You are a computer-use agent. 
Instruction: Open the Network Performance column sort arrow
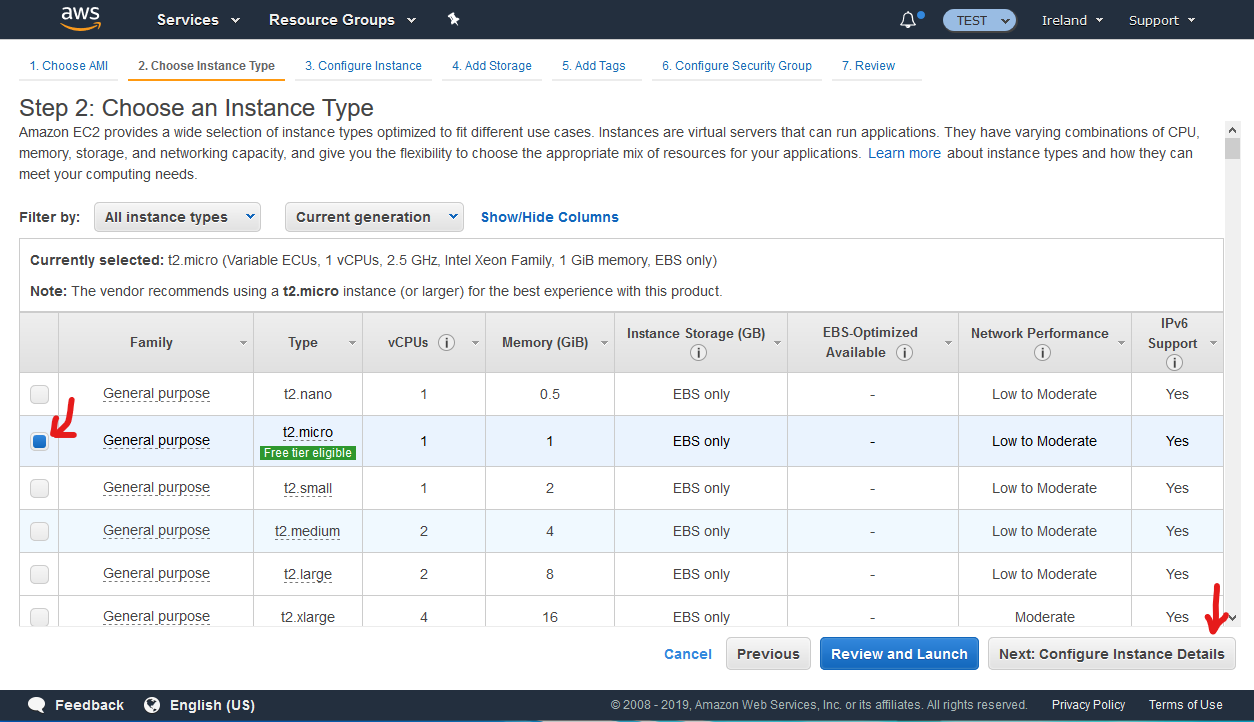point(1121,343)
